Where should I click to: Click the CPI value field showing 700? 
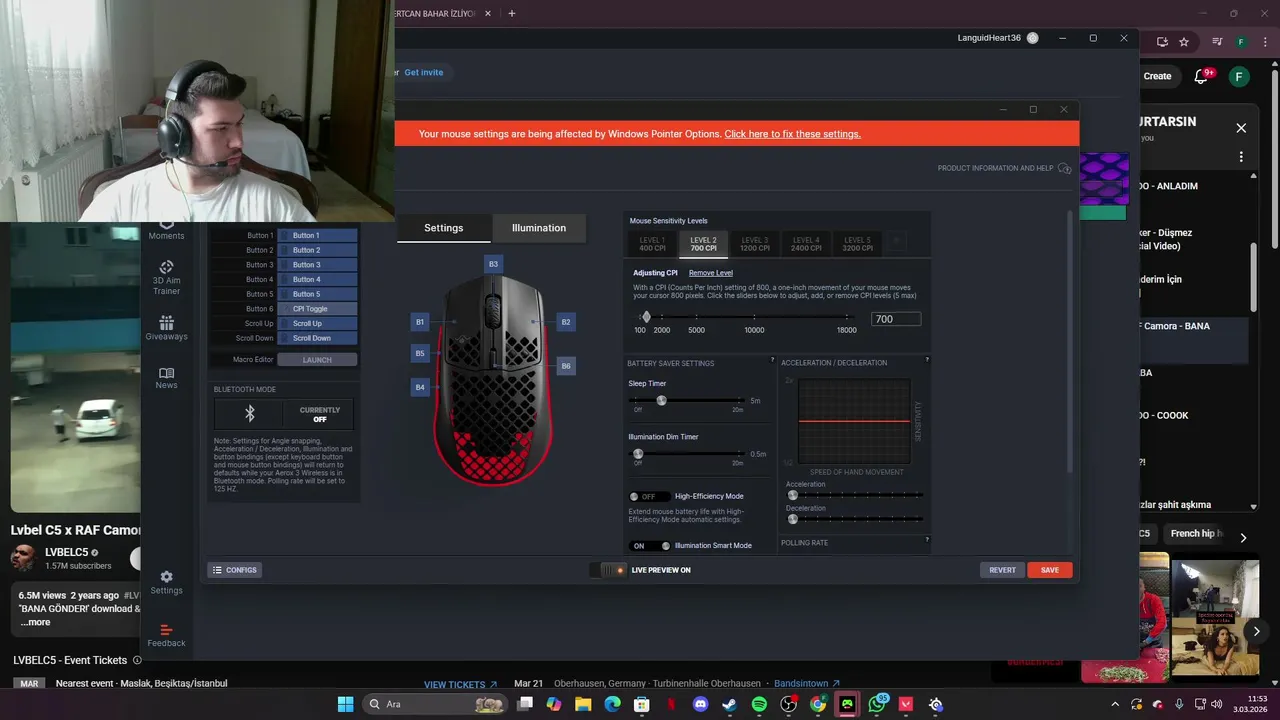pos(896,319)
